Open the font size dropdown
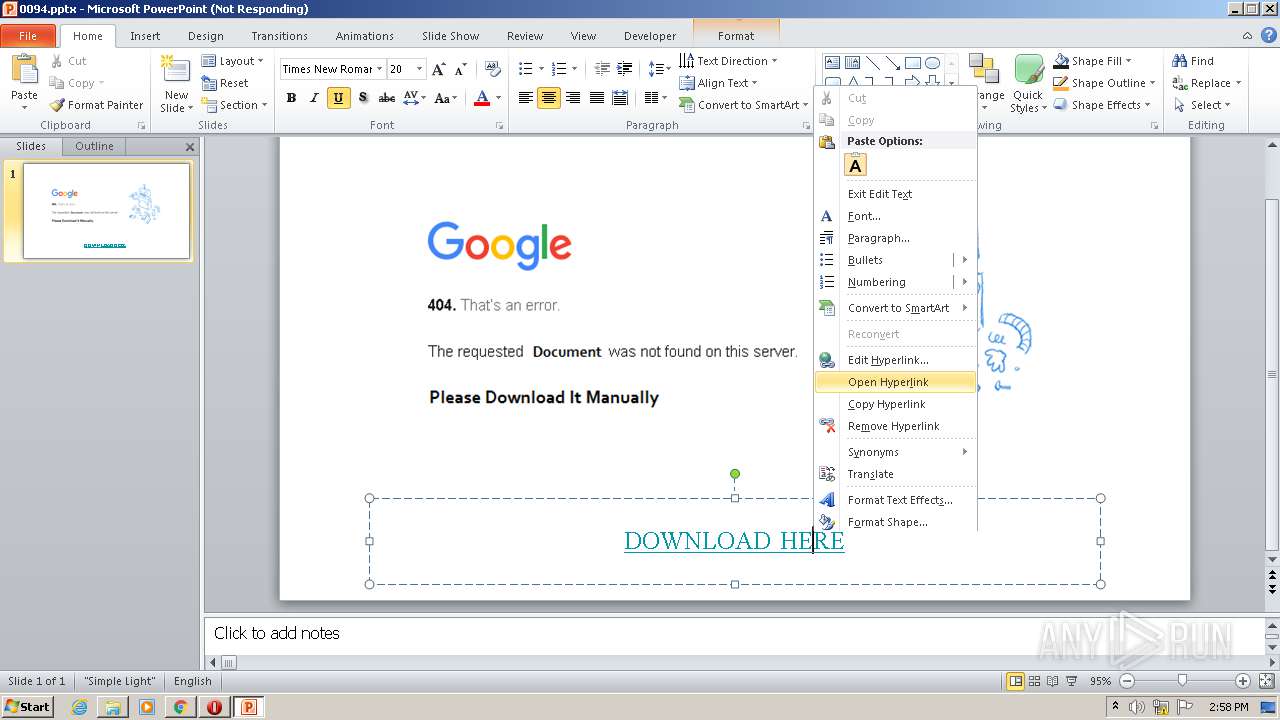1280x720 pixels. (420, 69)
